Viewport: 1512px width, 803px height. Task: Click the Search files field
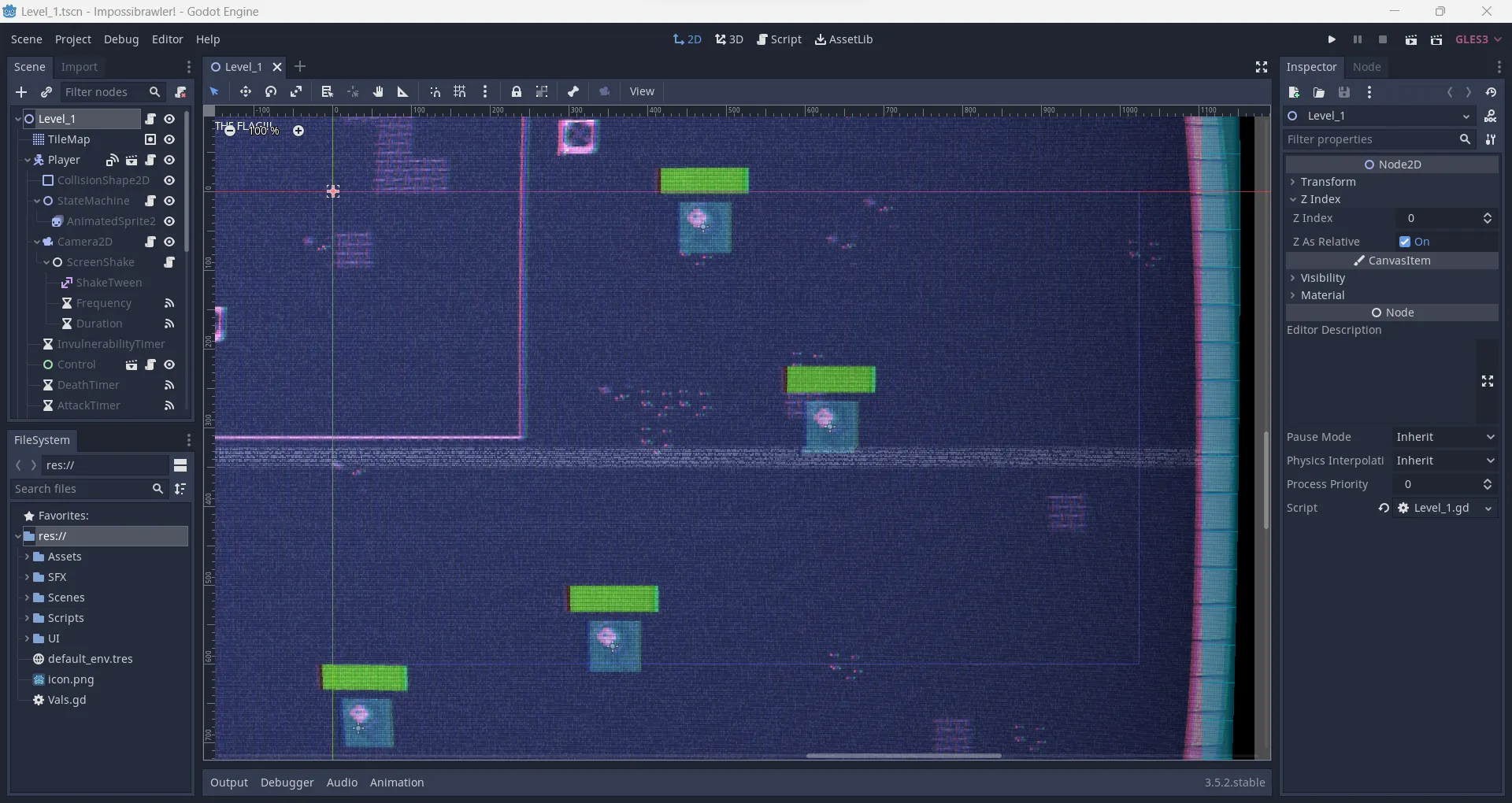click(81, 490)
